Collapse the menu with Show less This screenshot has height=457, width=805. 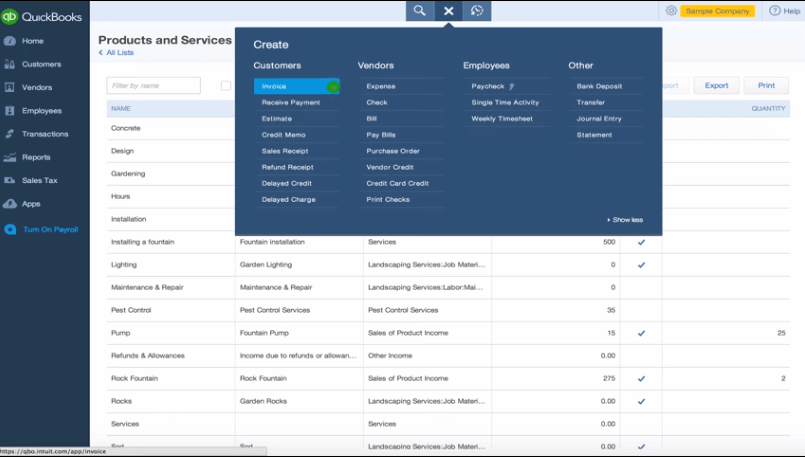point(625,220)
